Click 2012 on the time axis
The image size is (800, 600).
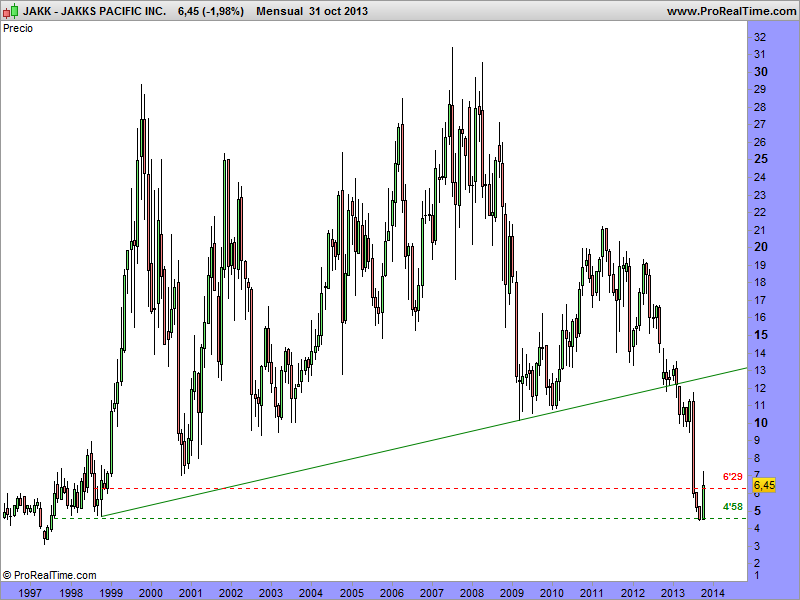pyautogui.click(x=633, y=593)
